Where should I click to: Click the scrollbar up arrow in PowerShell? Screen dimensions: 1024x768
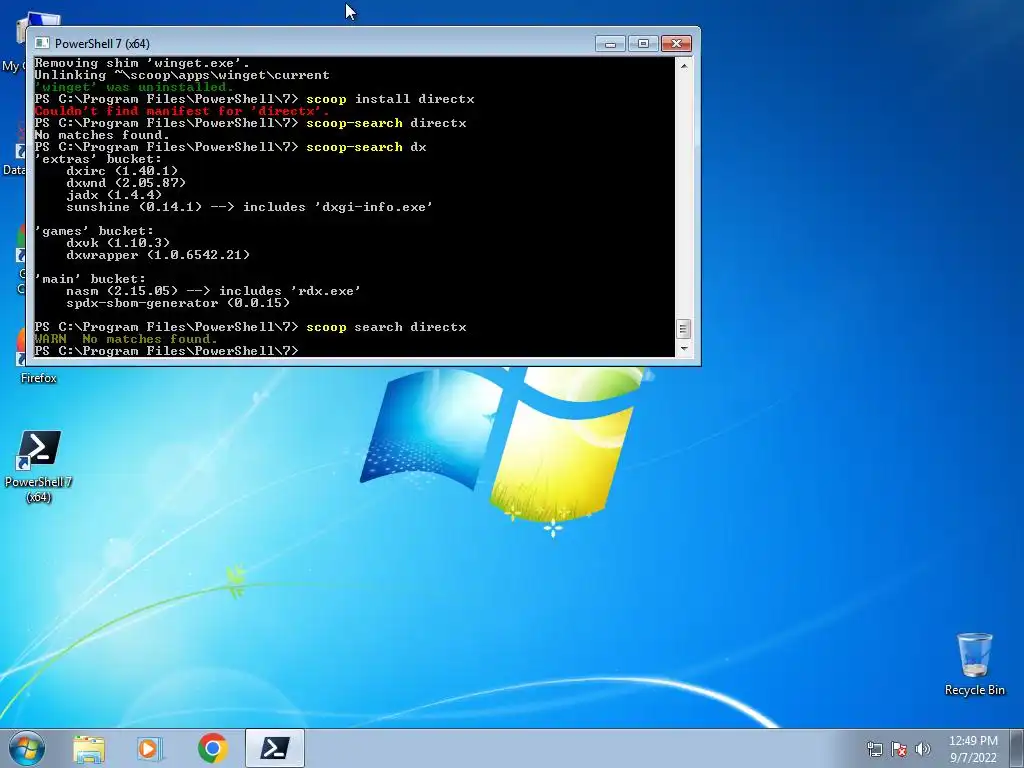pyautogui.click(x=683, y=65)
